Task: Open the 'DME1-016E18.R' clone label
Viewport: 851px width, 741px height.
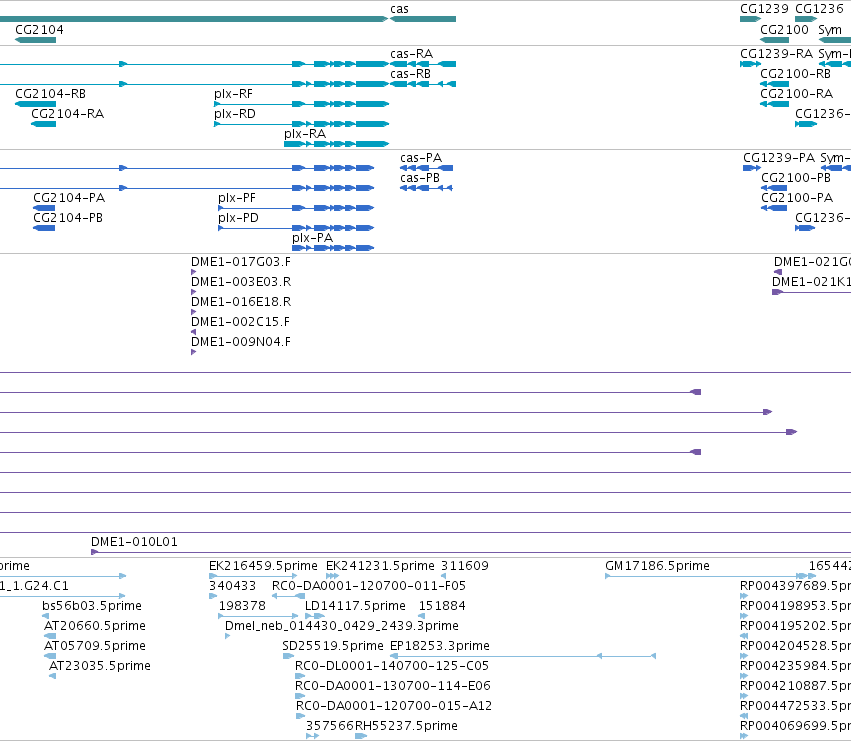Action: click(x=241, y=302)
